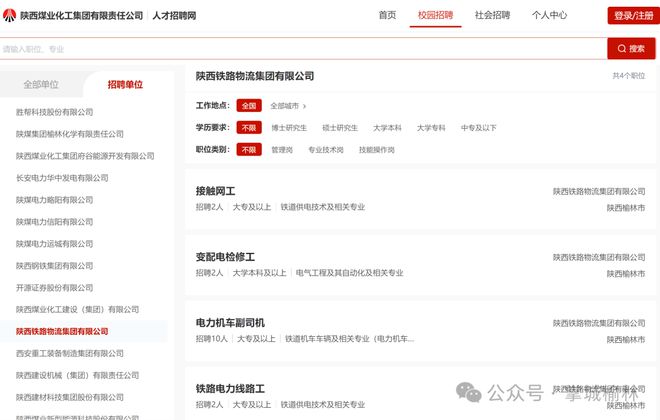Open the 铁路电力线路工 job posting
Screen dimensions: 660x420
pyautogui.click(x=230, y=389)
